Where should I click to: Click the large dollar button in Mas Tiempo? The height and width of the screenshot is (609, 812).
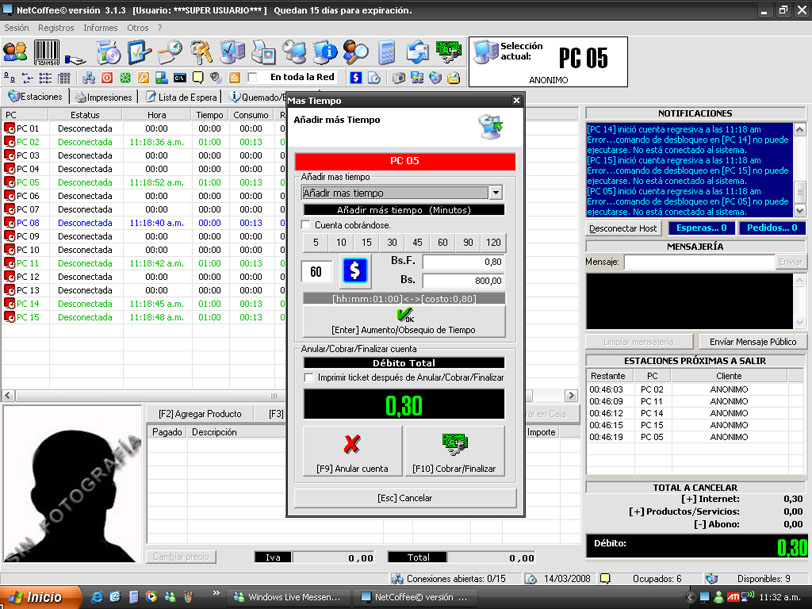click(x=355, y=270)
